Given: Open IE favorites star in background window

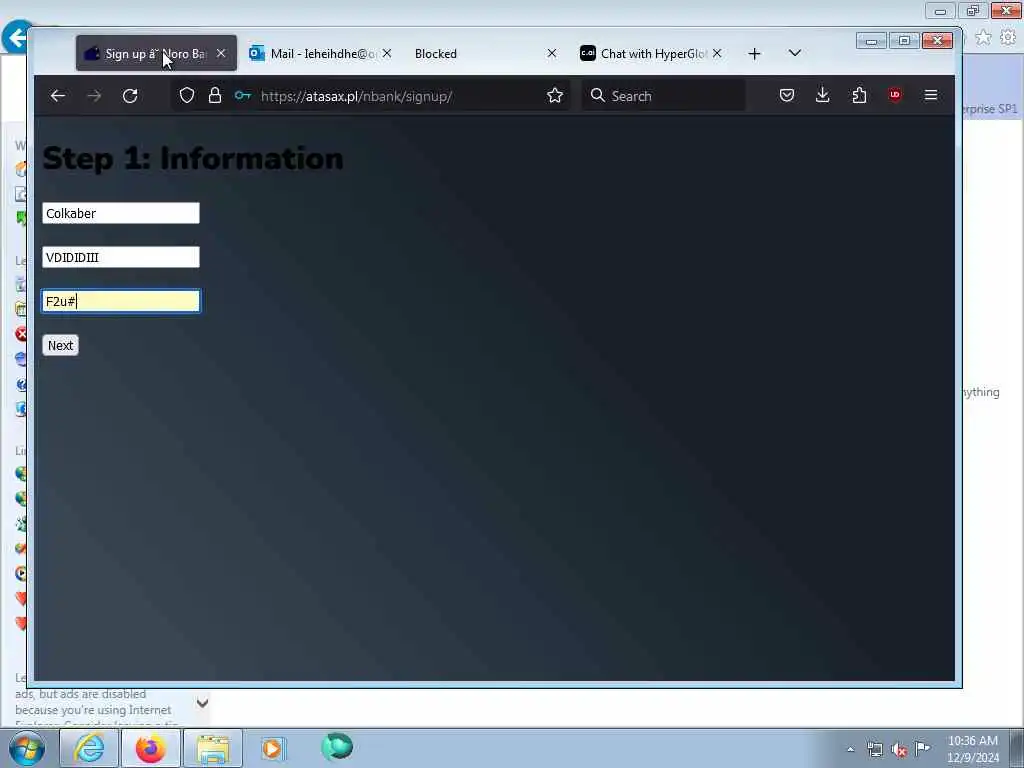Looking at the screenshot, I should tap(983, 38).
